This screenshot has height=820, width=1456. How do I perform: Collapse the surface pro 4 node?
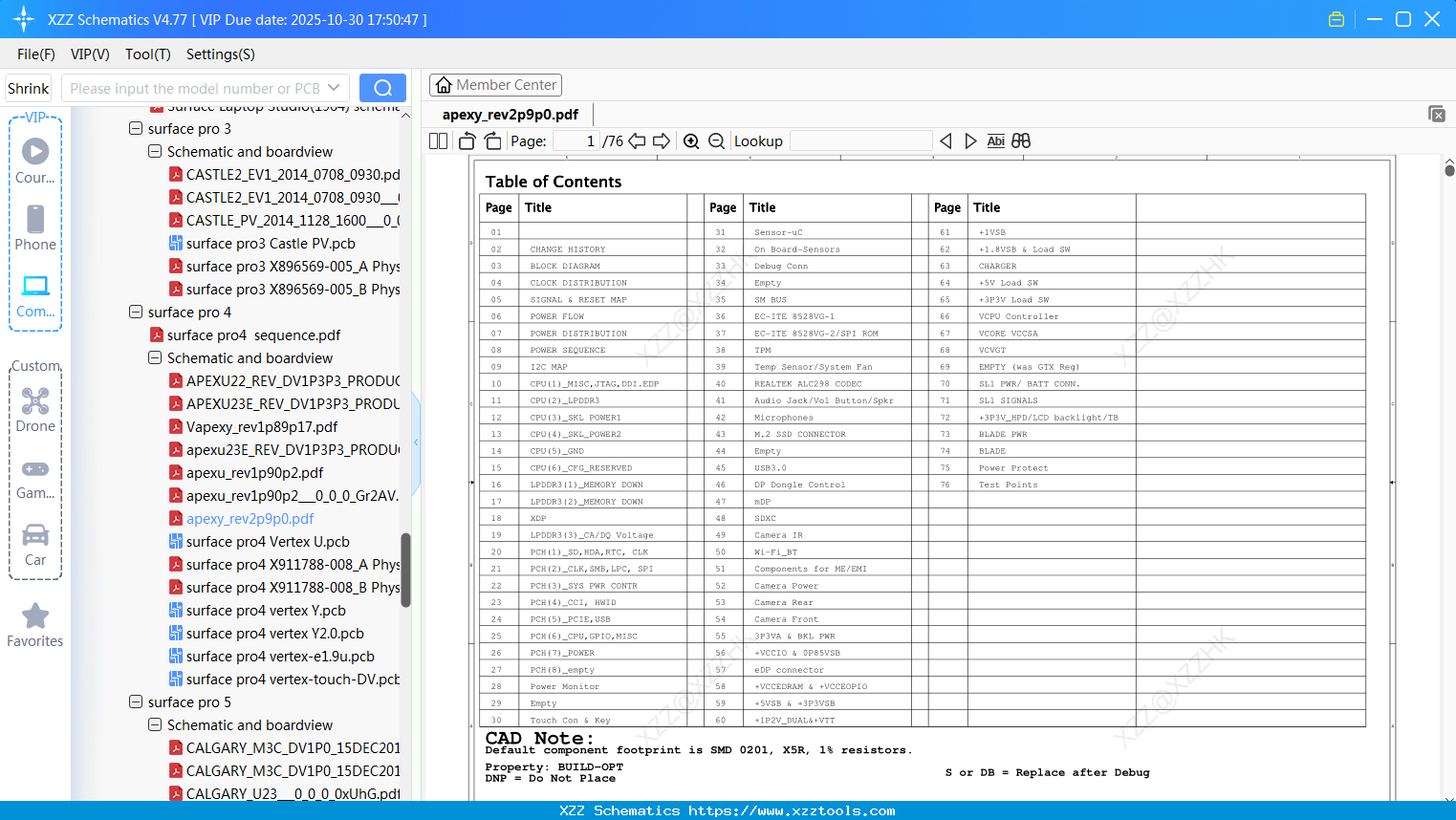pos(136,312)
